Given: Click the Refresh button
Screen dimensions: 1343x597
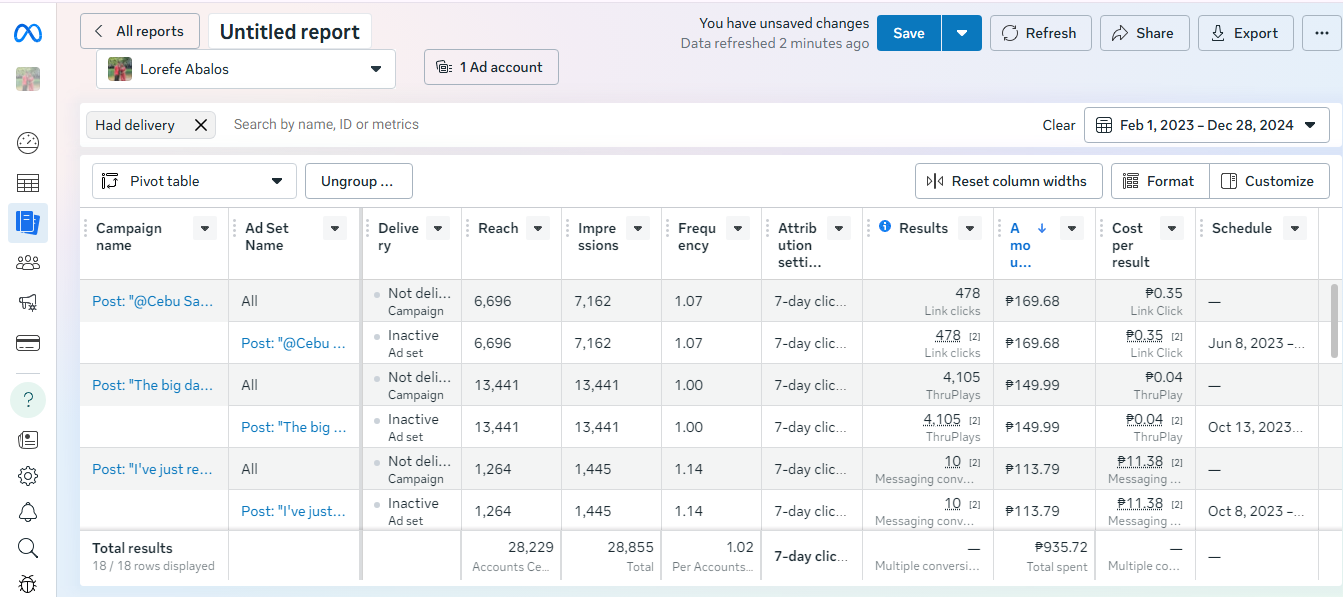Looking at the screenshot, I should coord(1039,33).
